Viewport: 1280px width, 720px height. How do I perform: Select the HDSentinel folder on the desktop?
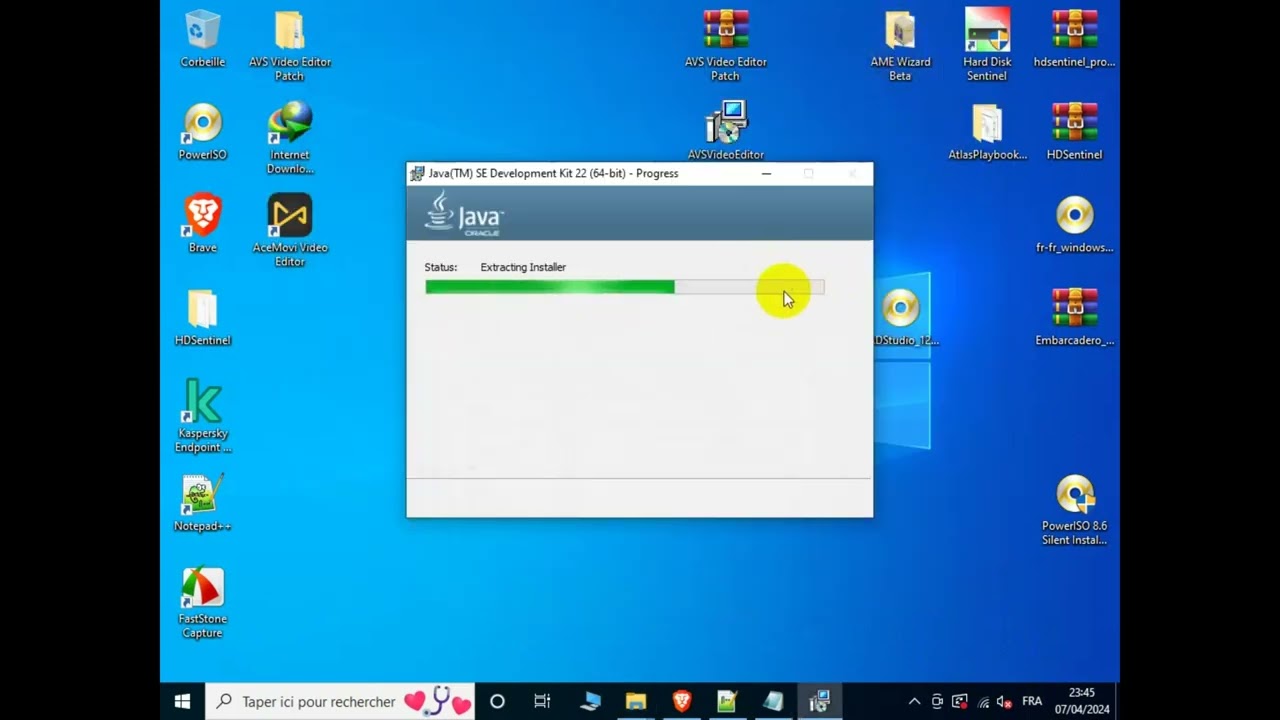[x=202, y=318]
